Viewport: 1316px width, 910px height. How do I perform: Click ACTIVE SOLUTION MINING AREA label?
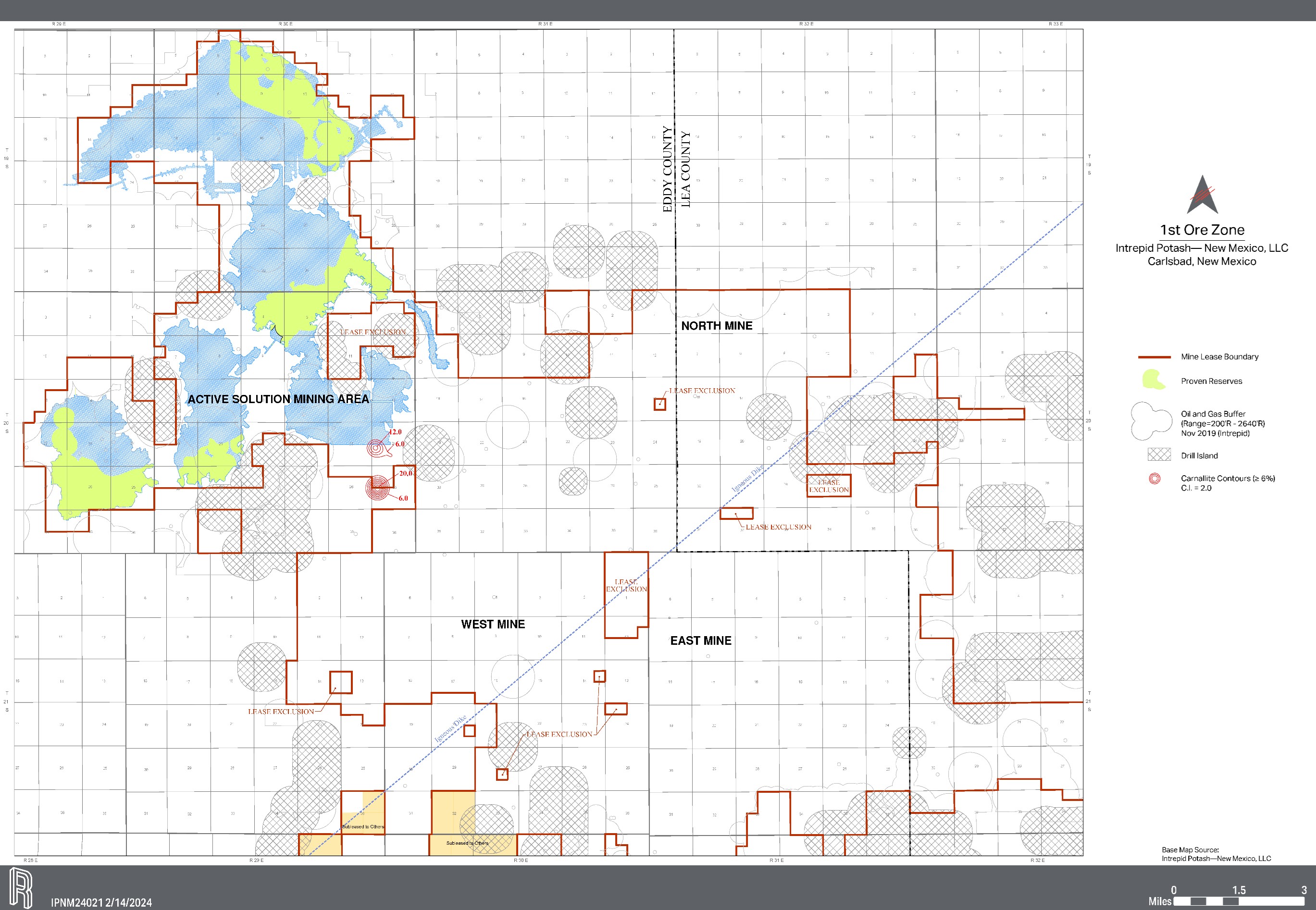[278, 399]
